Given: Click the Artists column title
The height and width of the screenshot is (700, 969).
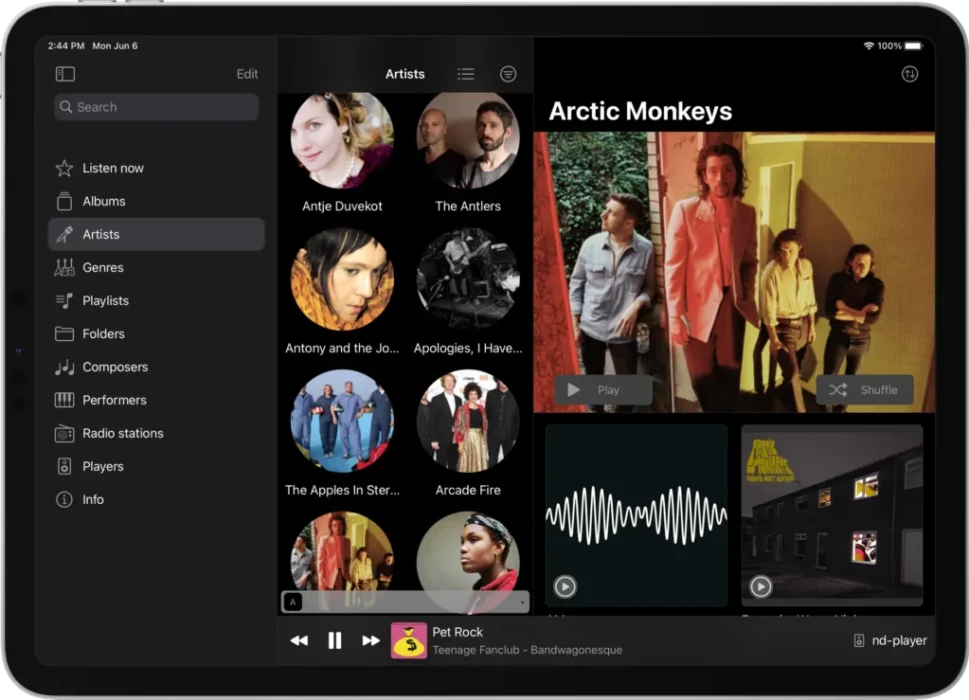Looking at the screenshot, I should coord(405,74).
